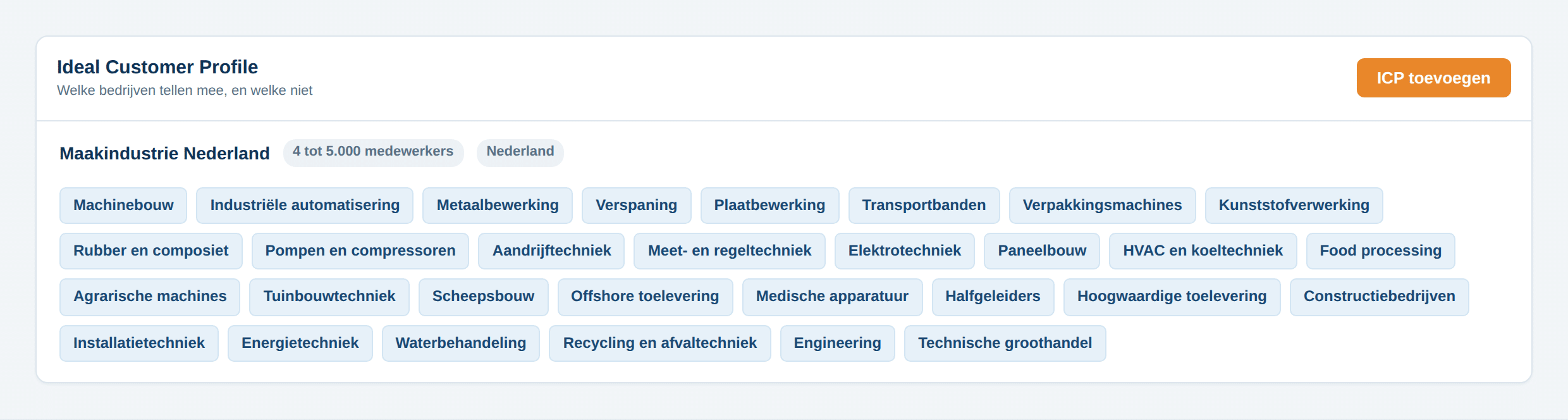Screen dimensions: 1568x420
Task: Click the Meet- en regeltechniek tag
Action: point(730,251)
